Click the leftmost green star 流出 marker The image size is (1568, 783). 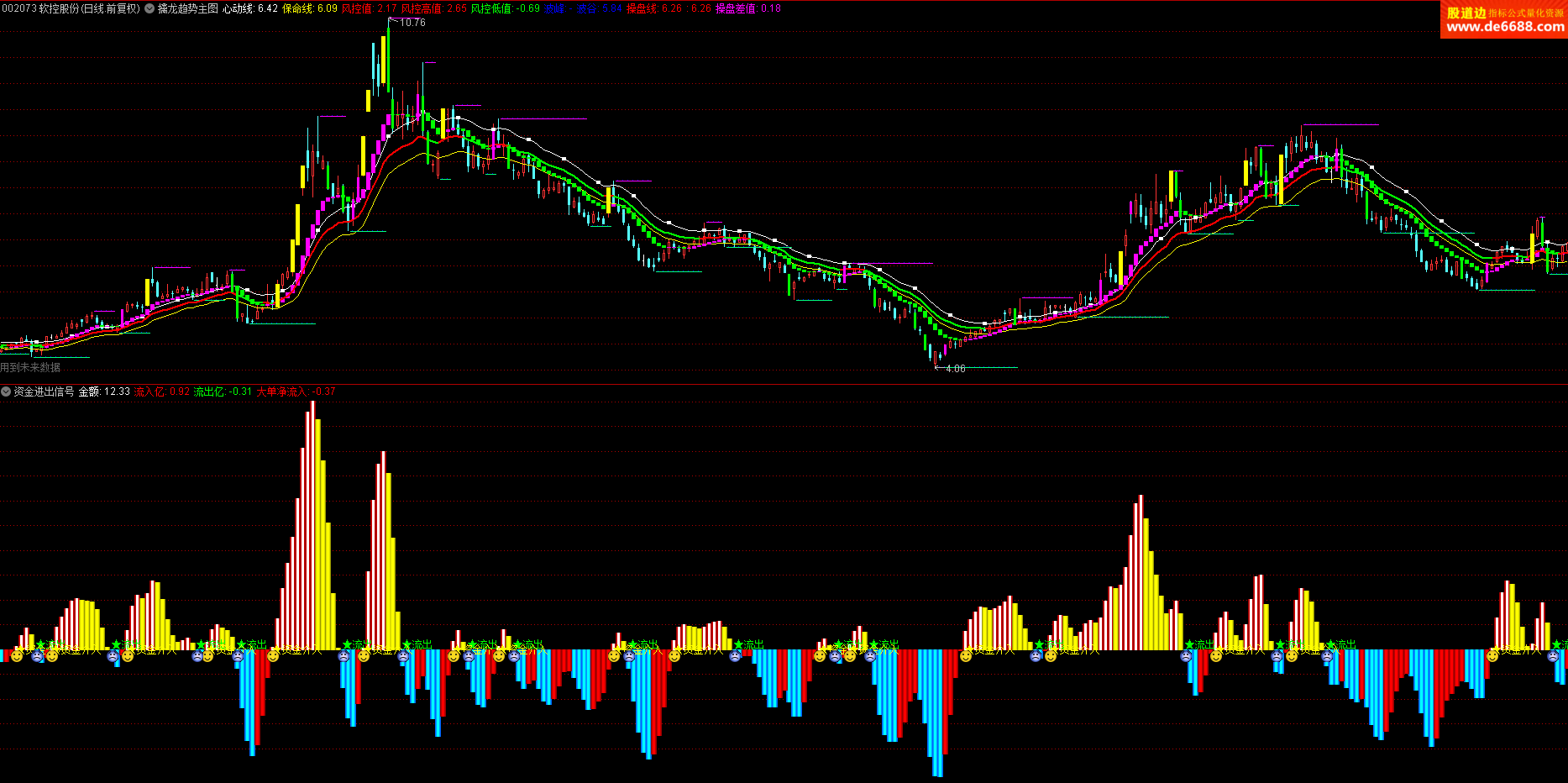(40, 644)
